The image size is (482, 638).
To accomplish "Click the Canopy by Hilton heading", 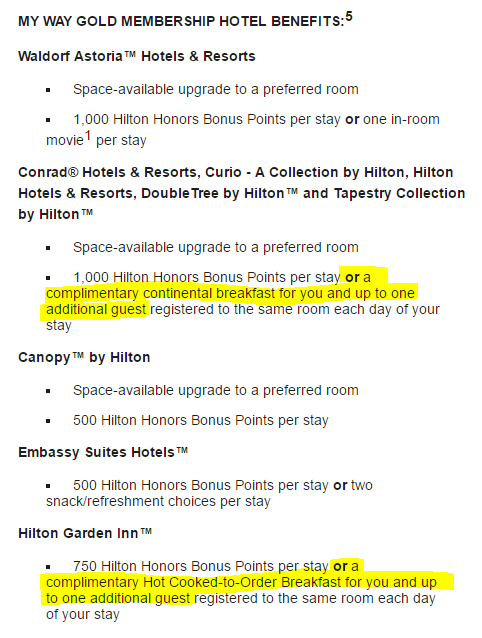I will [84, 358].
